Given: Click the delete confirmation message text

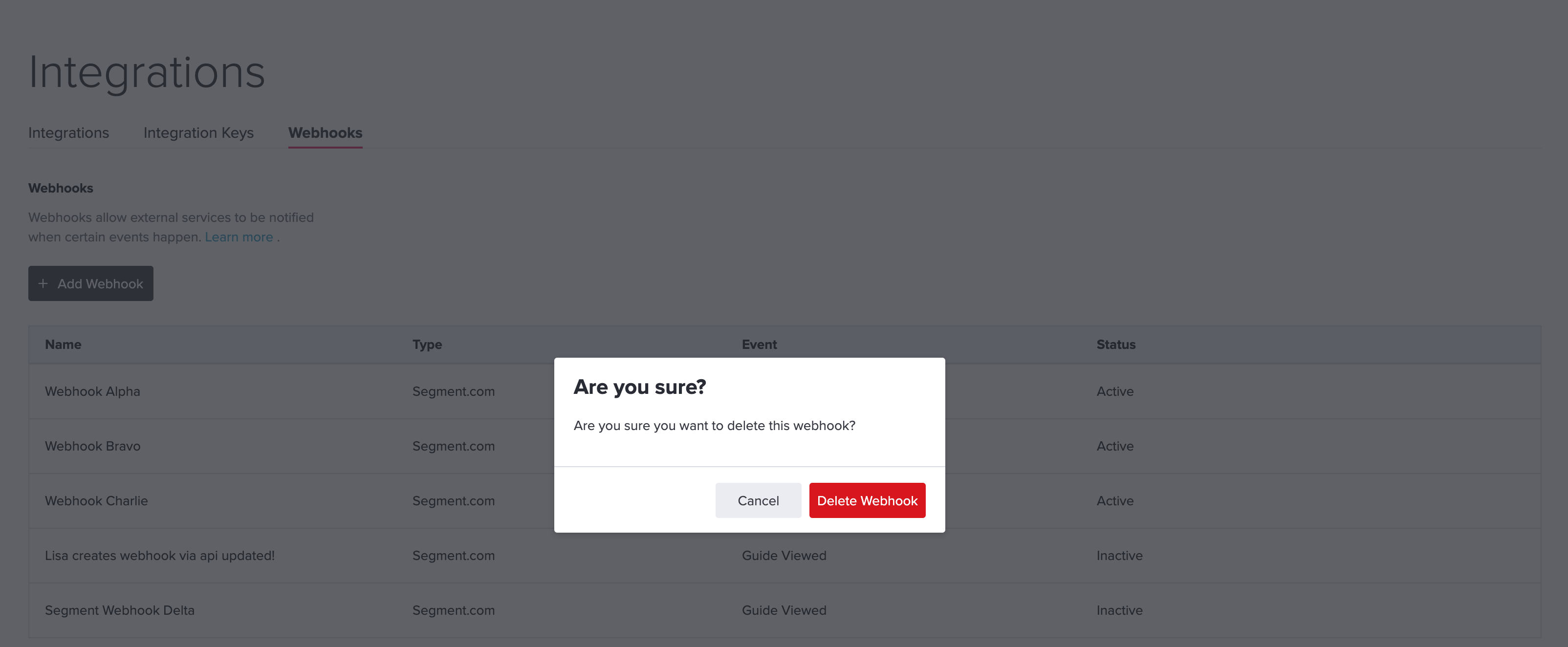Looking at the screenshot, I should pyautogui.click(x=714, y=426).
